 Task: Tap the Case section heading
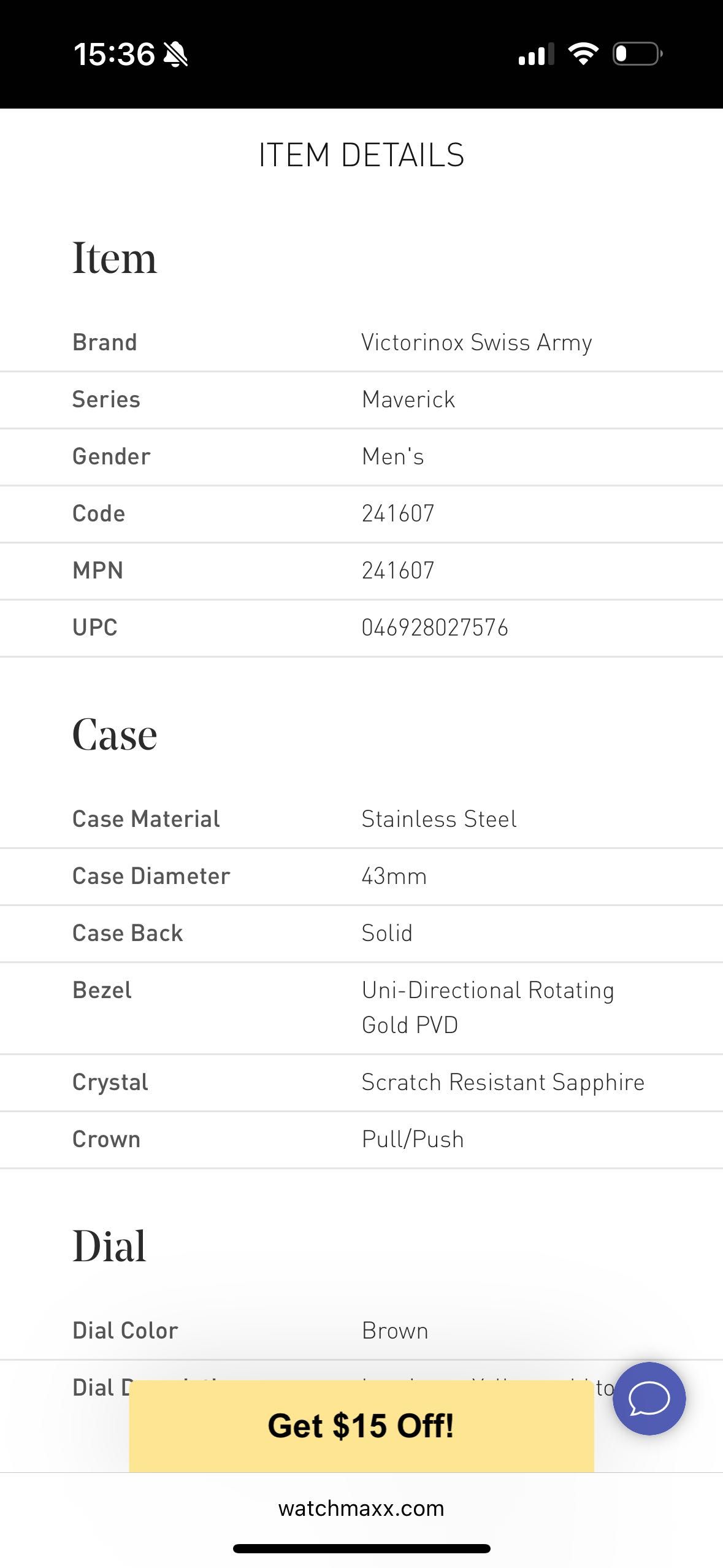(x=115, y=734)
